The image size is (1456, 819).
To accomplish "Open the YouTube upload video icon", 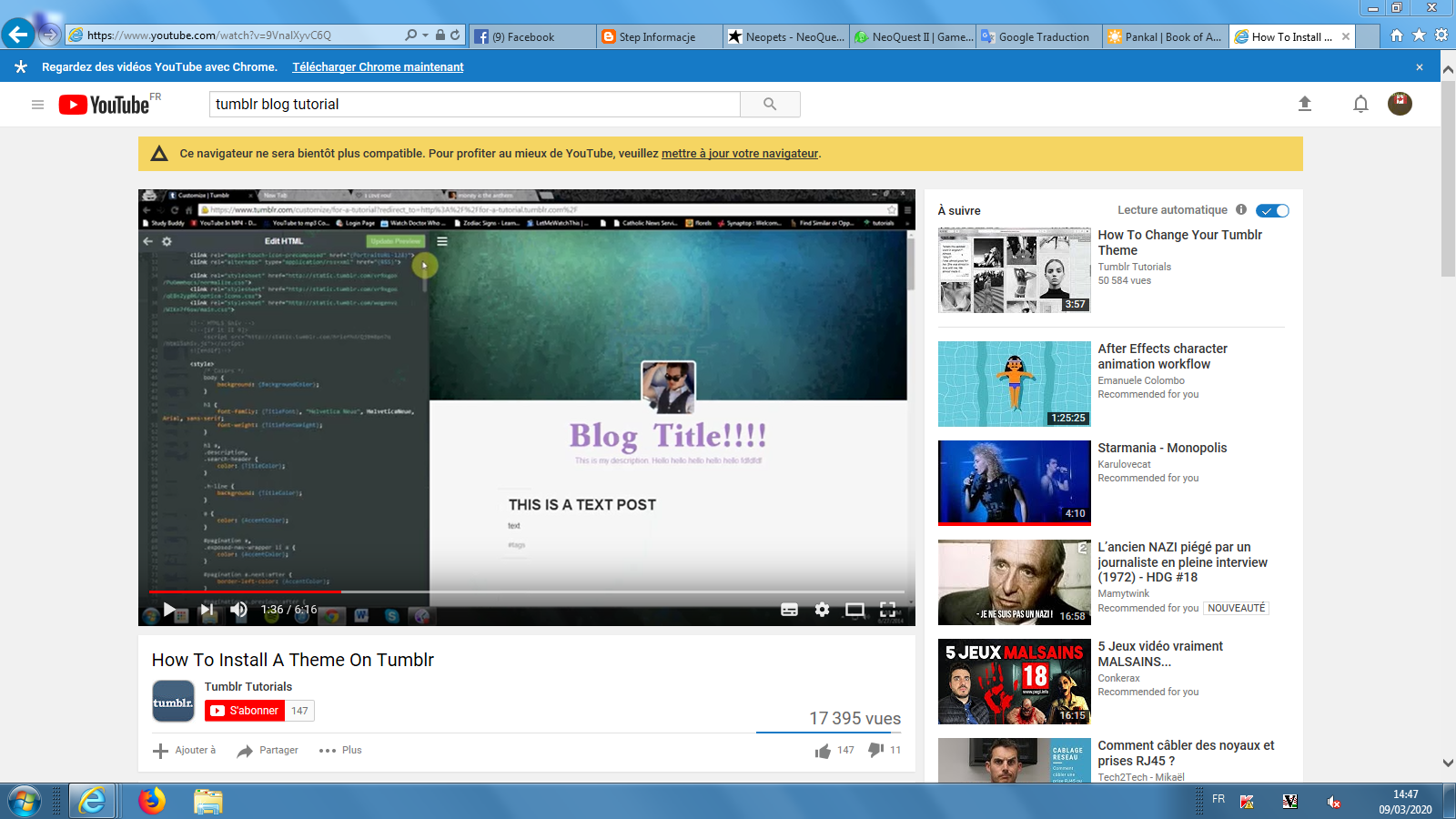I will pos(1305,104).
